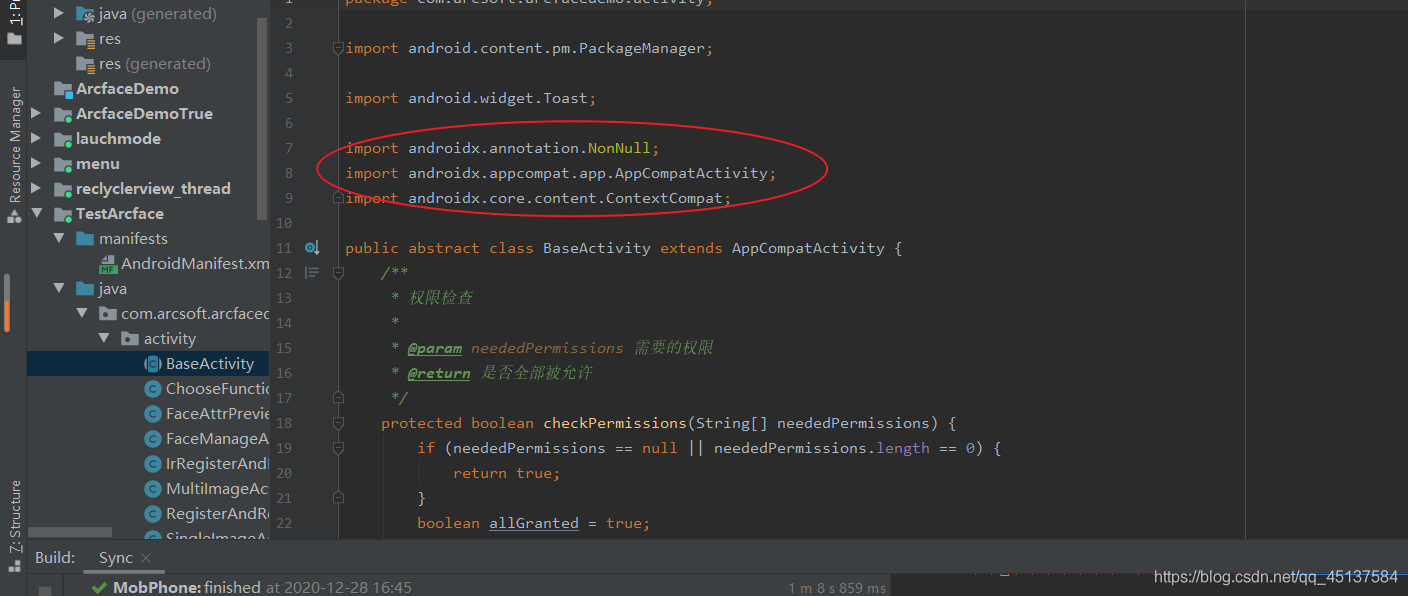Click the checkPermissions method name
The height and width of the screenshot is (596, 1408).
point(615,423)
